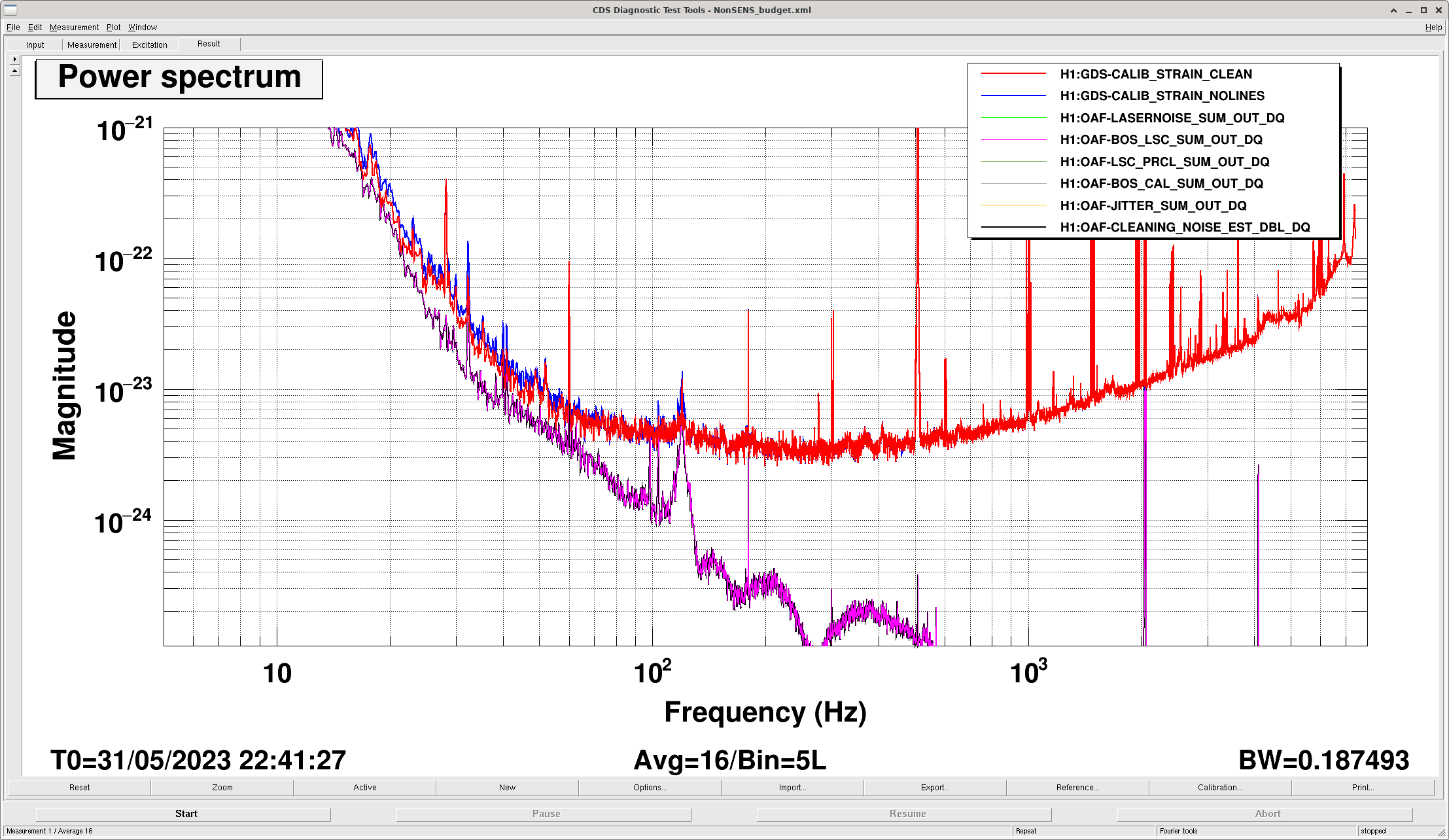Click the right-arrow panel expander beside plot
This screenshot has width=1449, height=840.
click(14, 59)
